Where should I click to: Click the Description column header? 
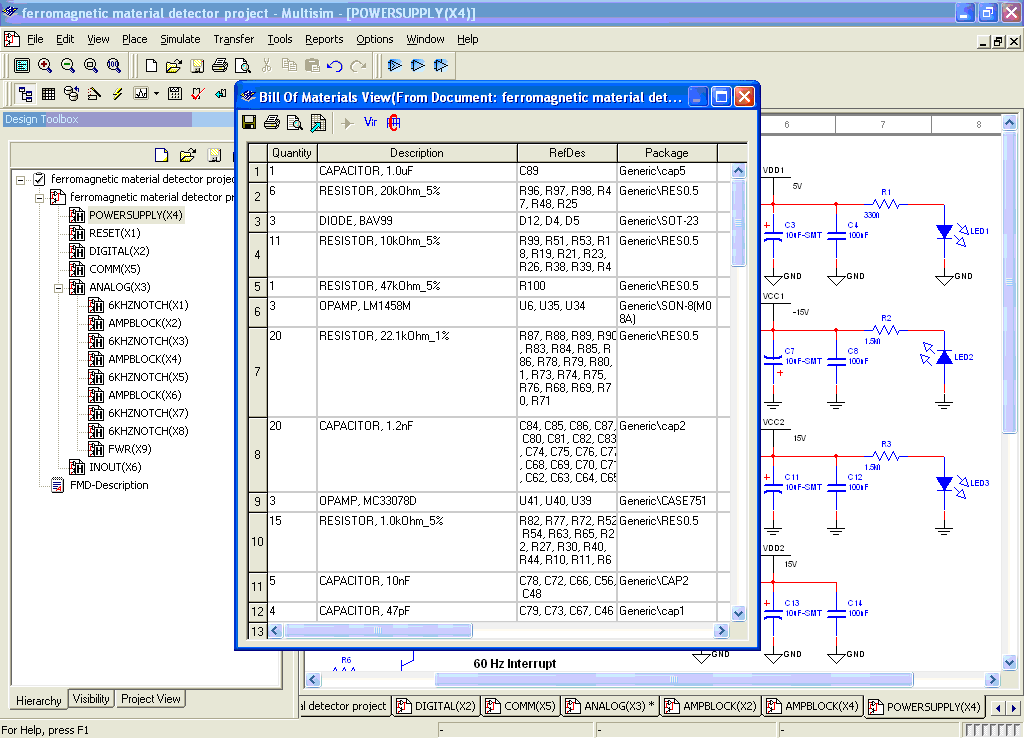[x=416, y=153]
